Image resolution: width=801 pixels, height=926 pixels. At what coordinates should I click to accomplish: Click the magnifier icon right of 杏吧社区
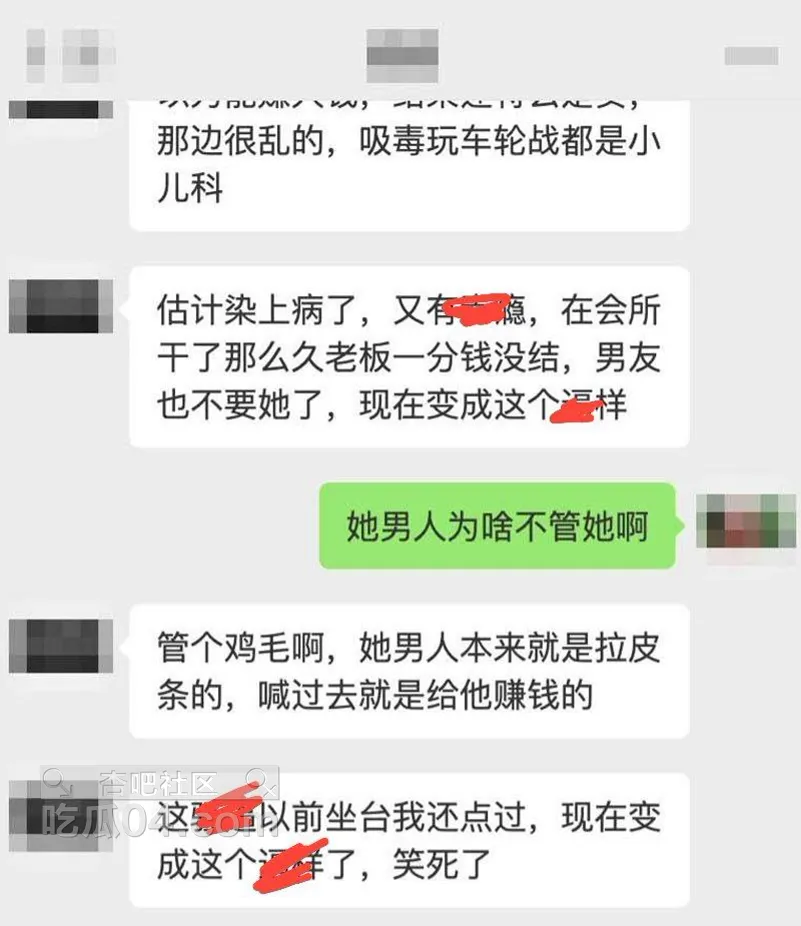[261, 782]
